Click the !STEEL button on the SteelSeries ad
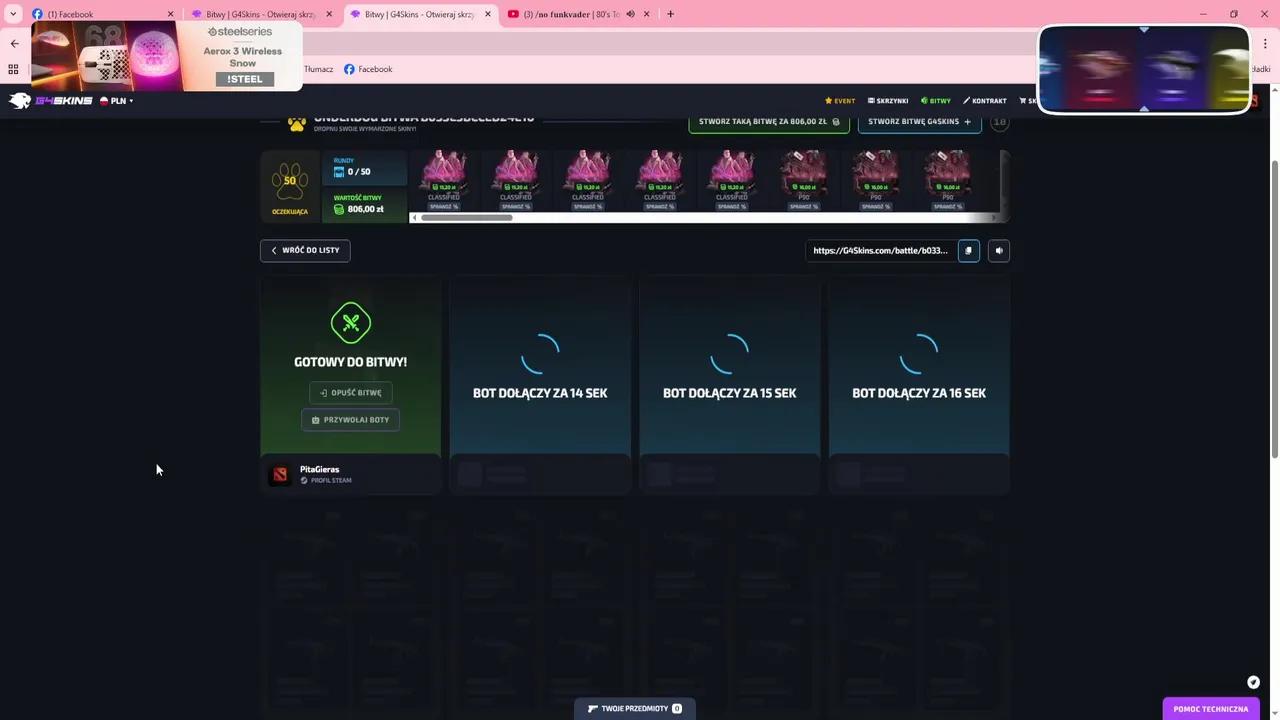 tap(244, 79)
